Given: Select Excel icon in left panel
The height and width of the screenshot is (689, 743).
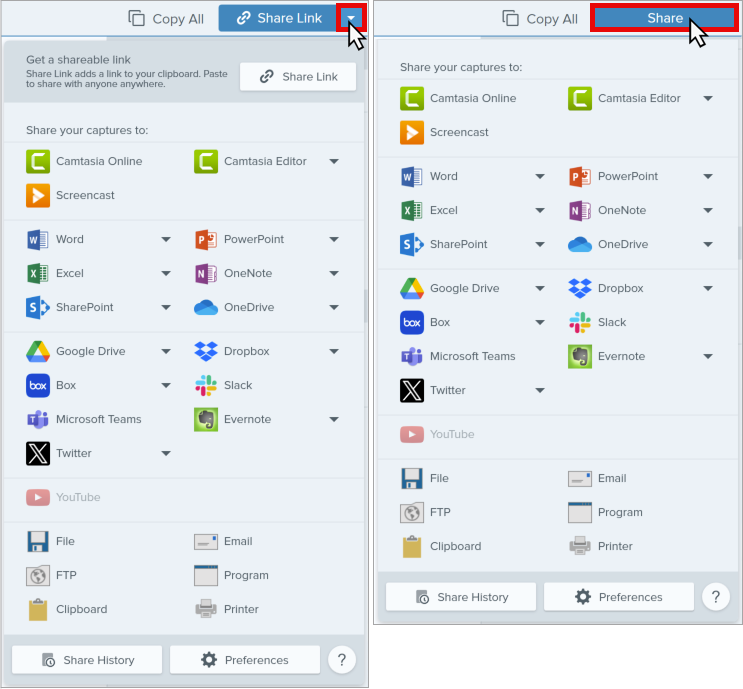Looking at the screenshot, I should [x=38, y=273].
